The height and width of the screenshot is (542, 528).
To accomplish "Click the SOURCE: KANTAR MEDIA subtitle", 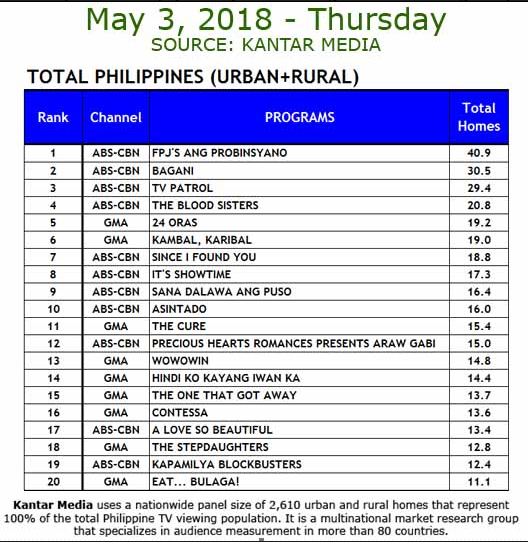I will pos(266,45).
